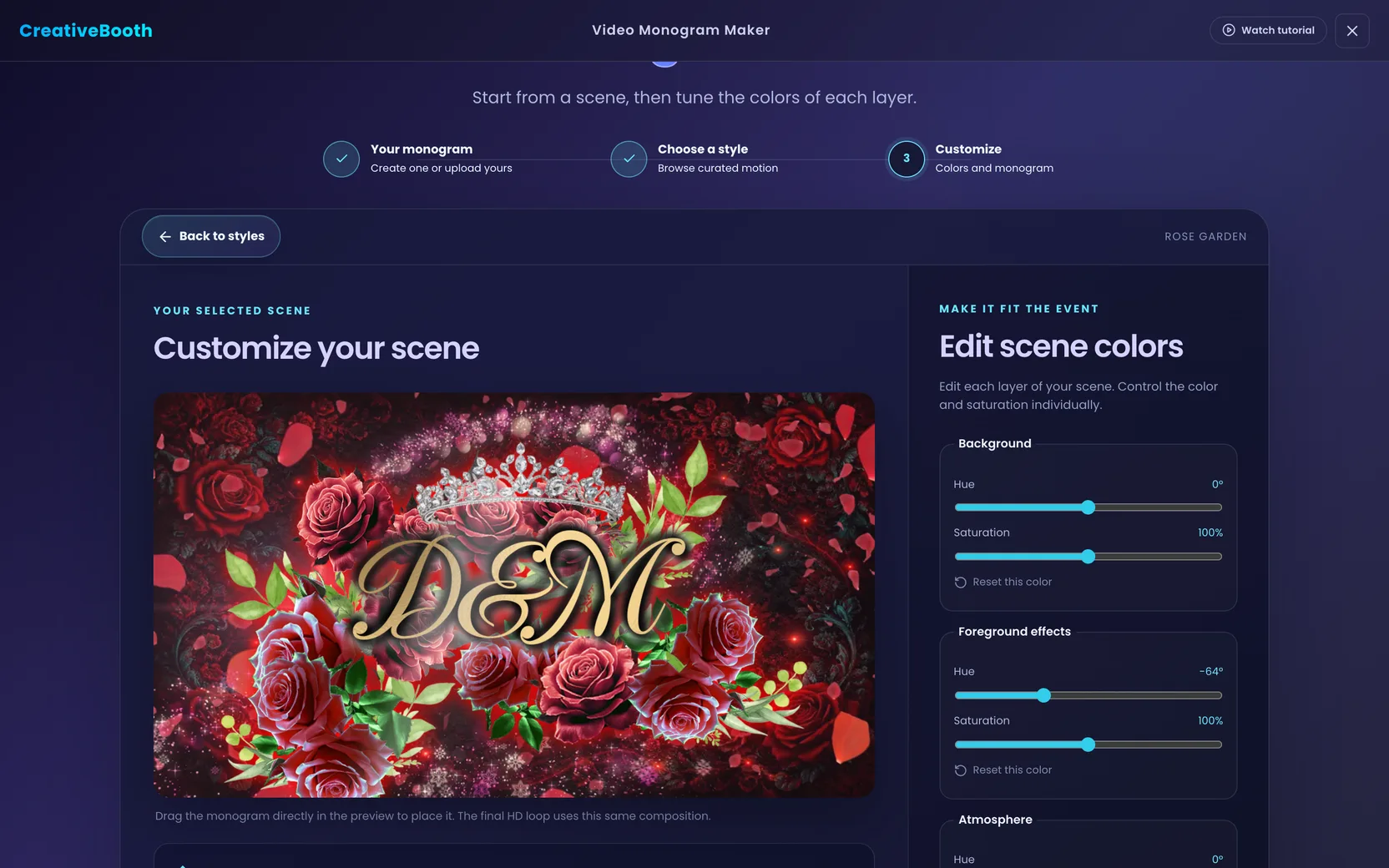
Task: Click the Atmosphere Hue 0° value
Action: (x=1217, y=859)
